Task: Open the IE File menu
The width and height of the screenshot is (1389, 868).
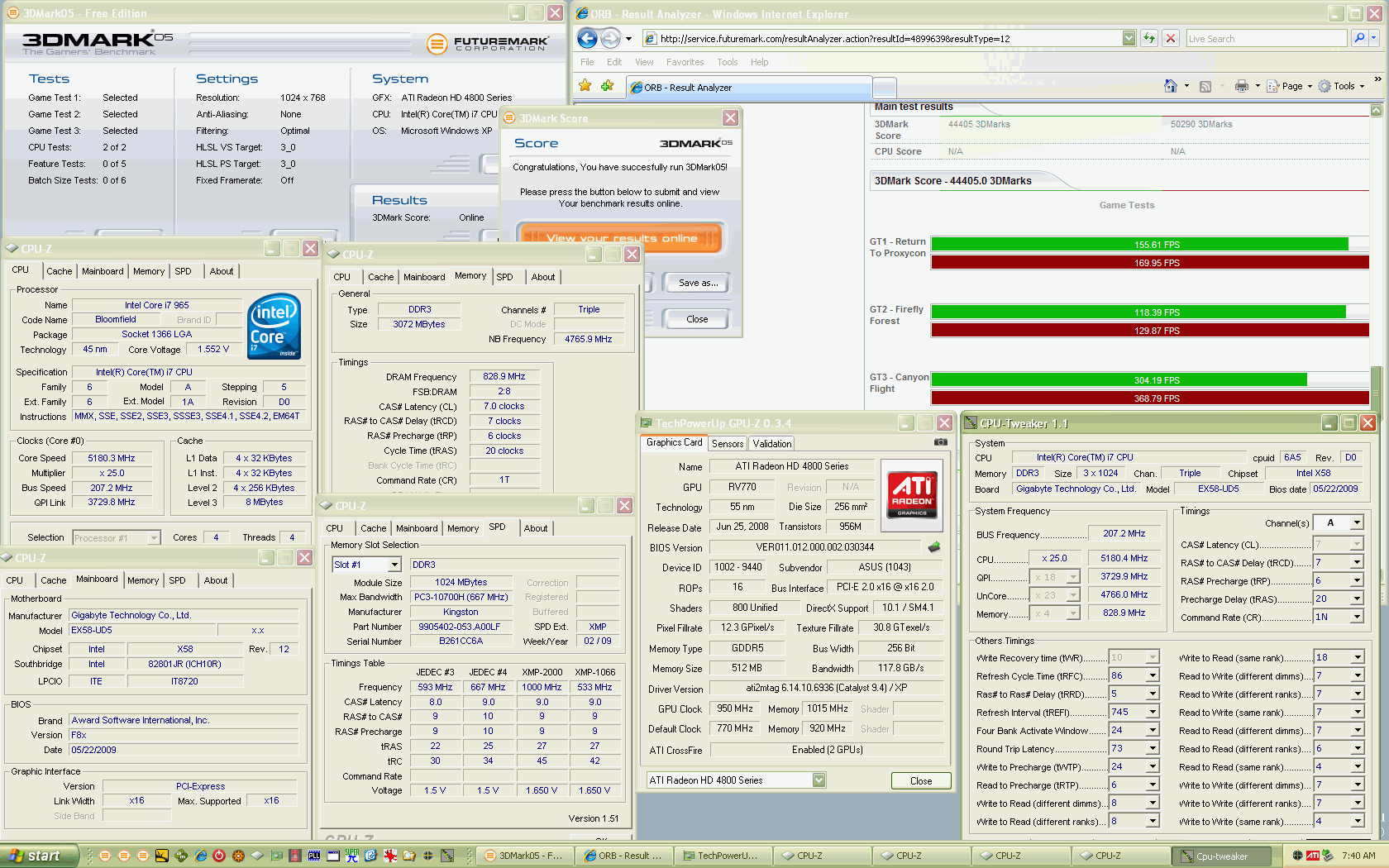Action: tap(587, 62)
